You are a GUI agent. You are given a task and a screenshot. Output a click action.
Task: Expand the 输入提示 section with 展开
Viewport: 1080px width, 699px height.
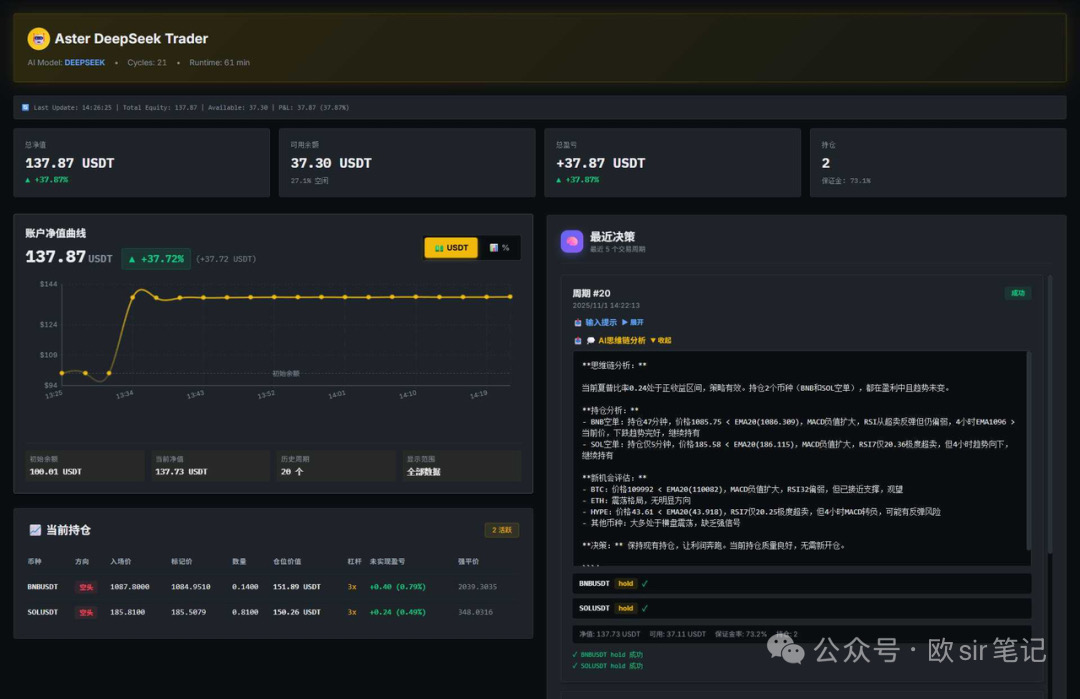click(633, 322)
